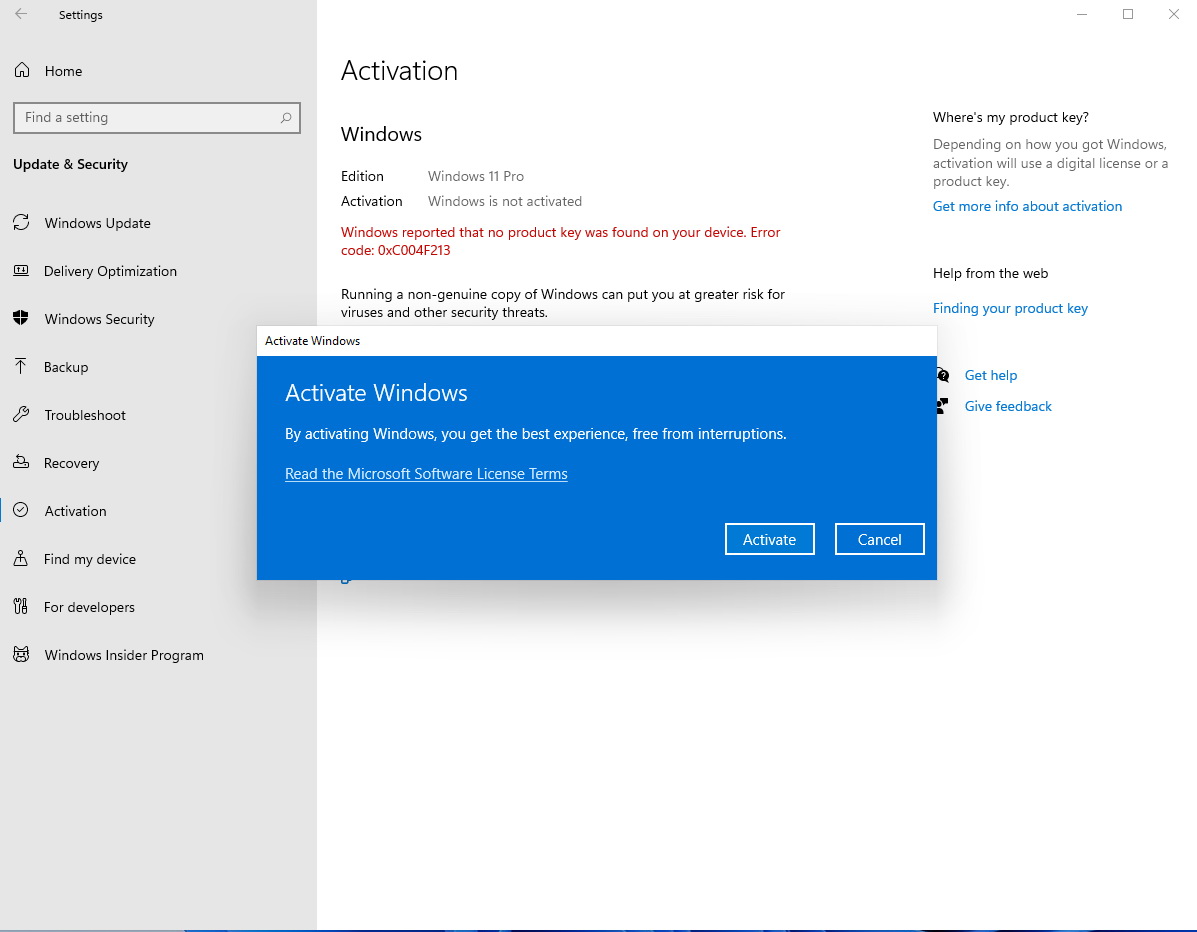Focus the Find a setting search box
The height and width of the screenshot is (932, 1197).
[145, 118]
